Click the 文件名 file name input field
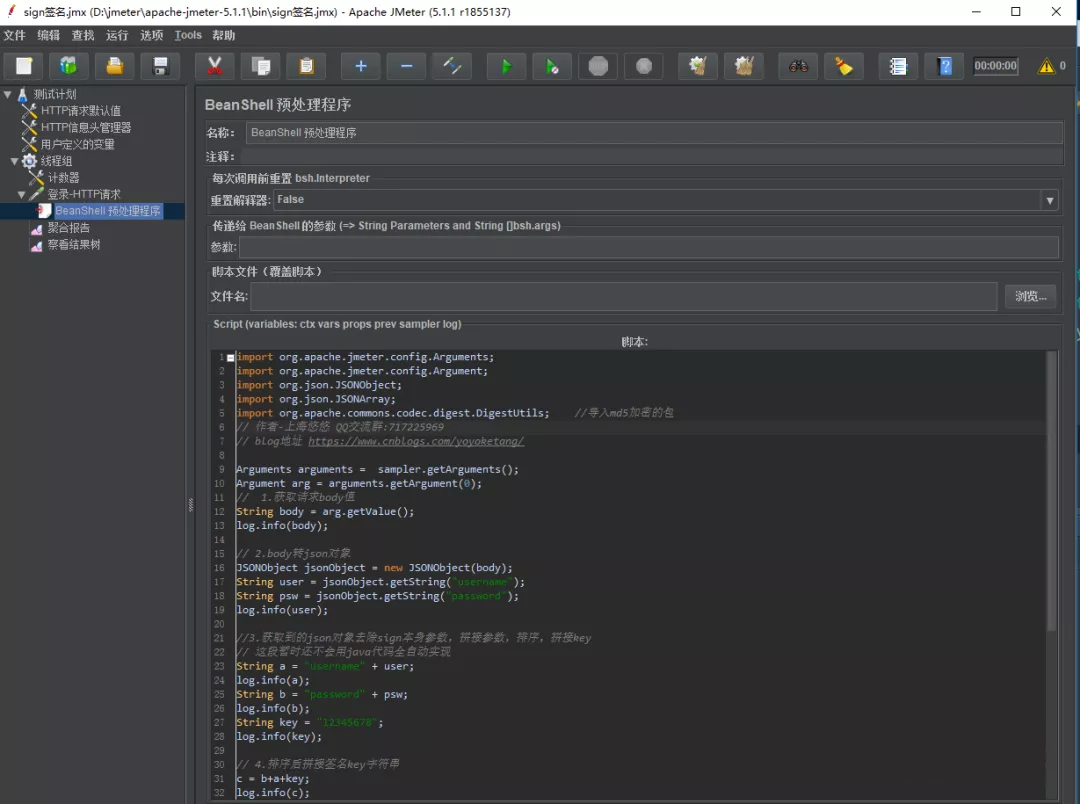This screenshot has height=804, width=1080. 624,296
